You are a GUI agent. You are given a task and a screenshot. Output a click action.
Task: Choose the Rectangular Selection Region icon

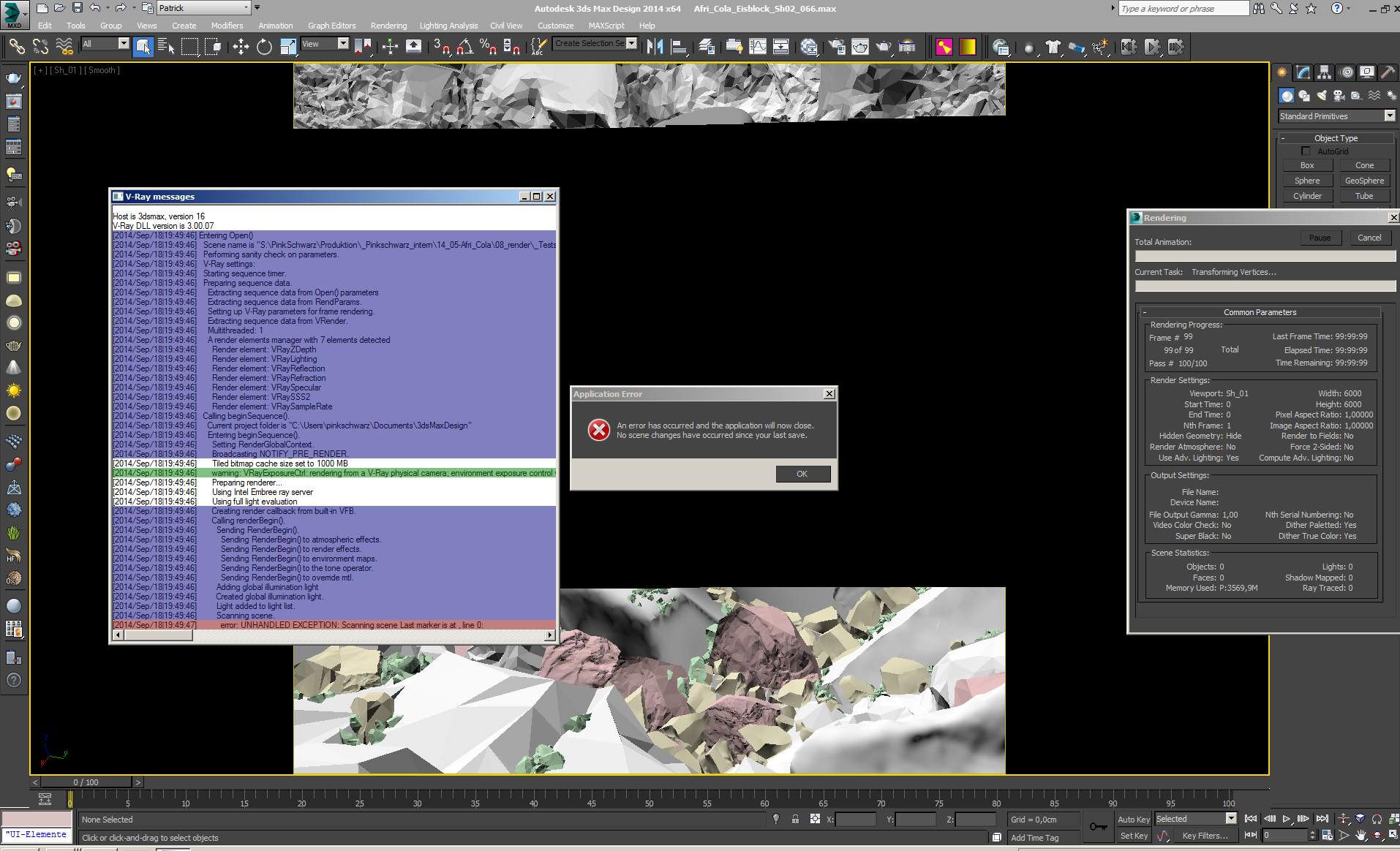pyautogui.click(x=189, y=47)
